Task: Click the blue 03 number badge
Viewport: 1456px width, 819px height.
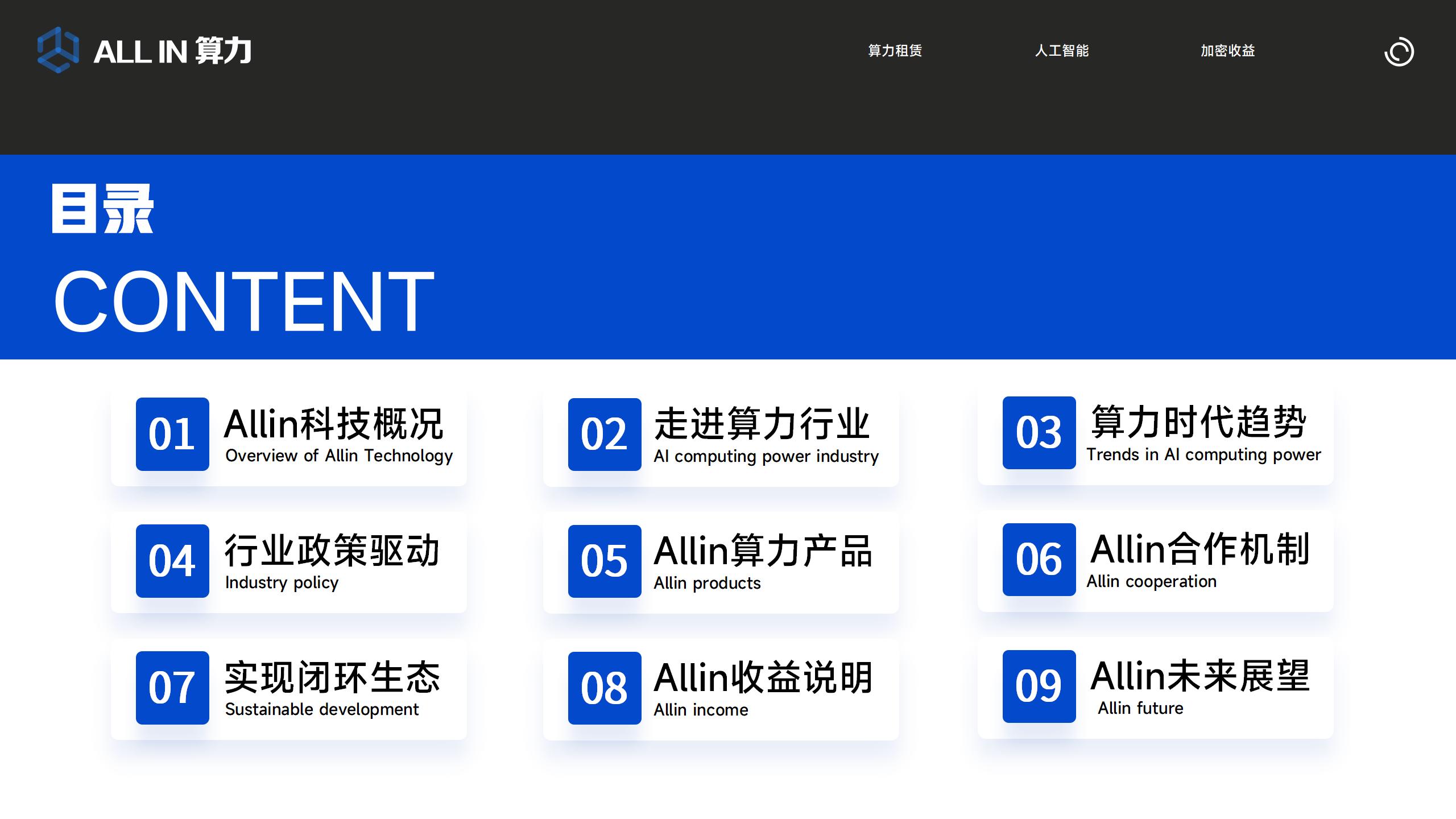Action: click(1039, 432)
